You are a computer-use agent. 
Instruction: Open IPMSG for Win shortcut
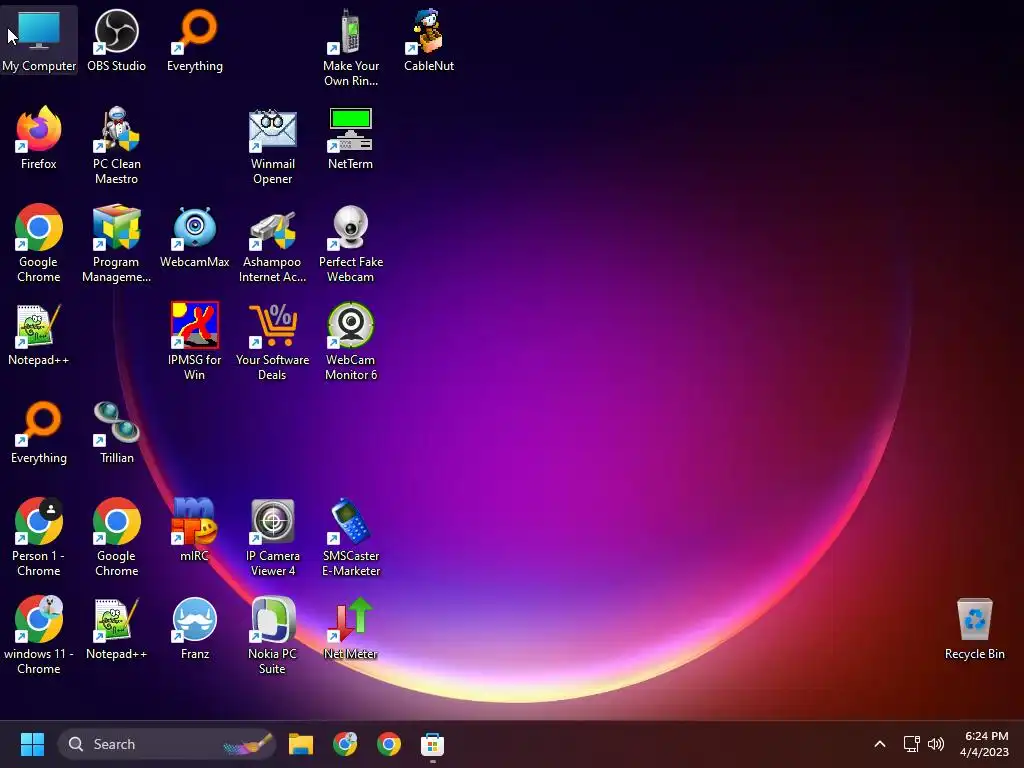(x=195, y=342)
